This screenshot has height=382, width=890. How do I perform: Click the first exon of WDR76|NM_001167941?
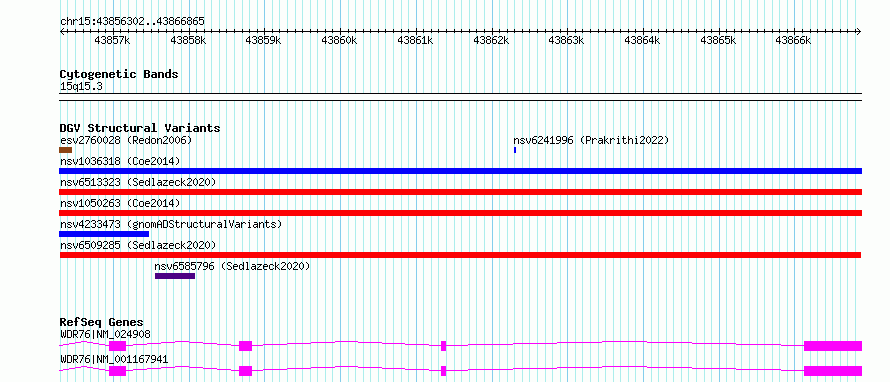click(117, 371)
